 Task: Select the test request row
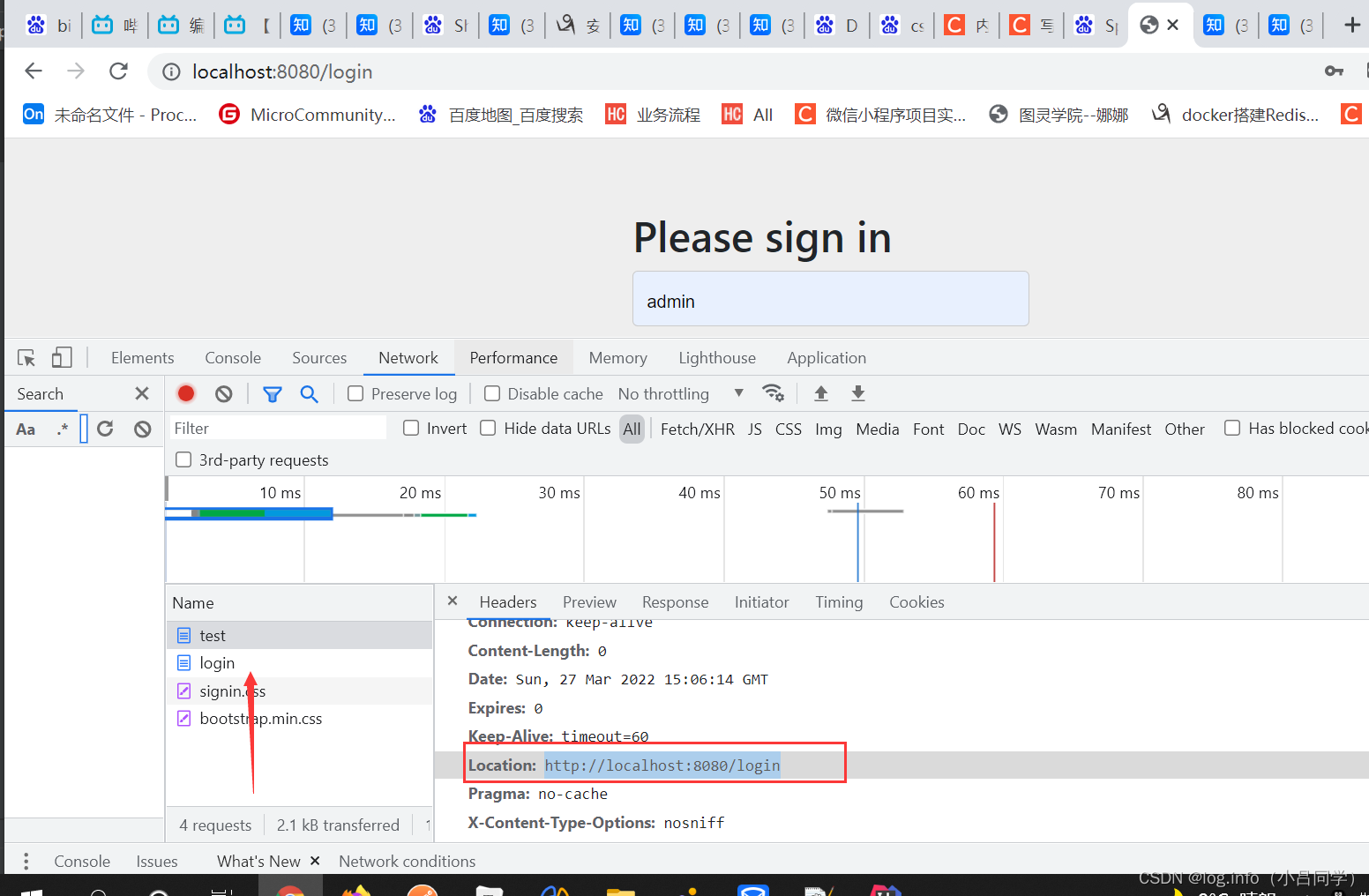tap(300, 635)
